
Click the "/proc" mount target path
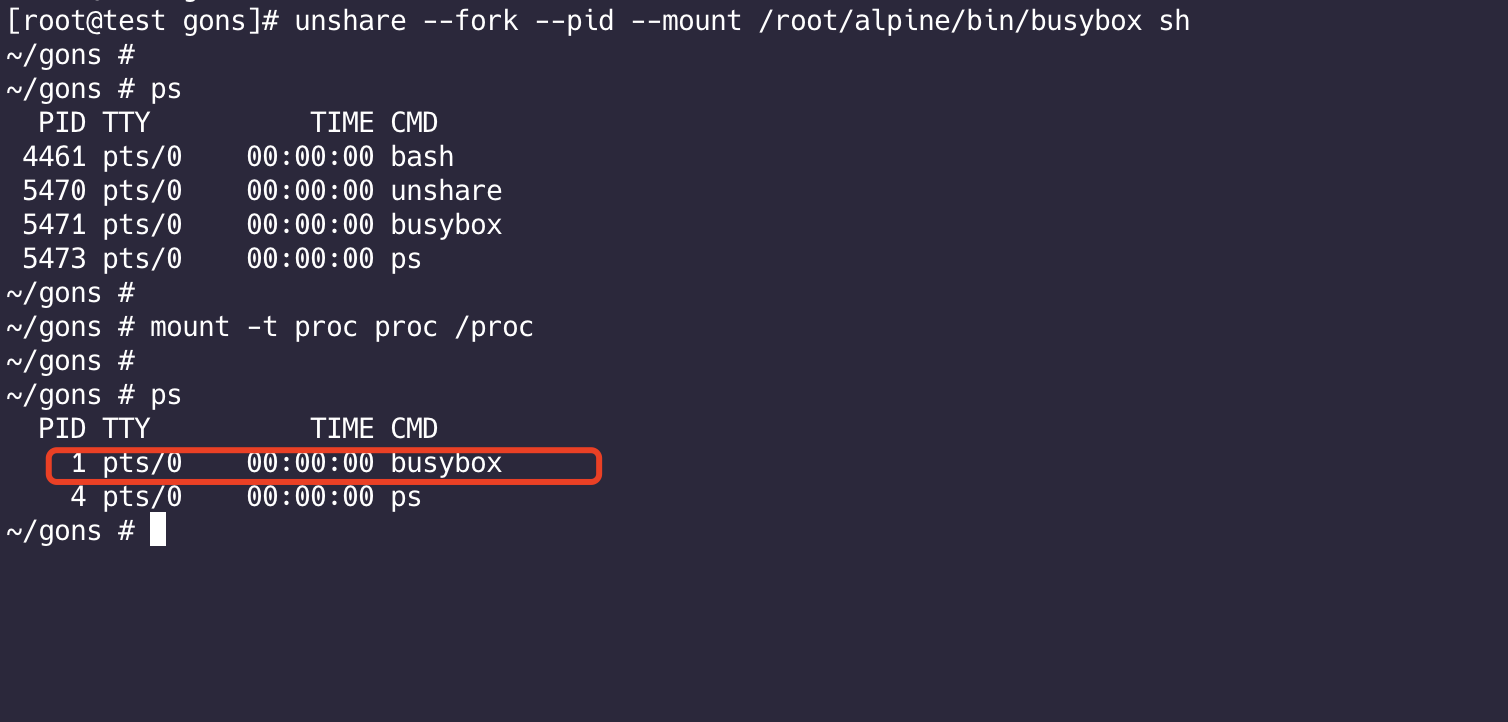click(494, 327)
